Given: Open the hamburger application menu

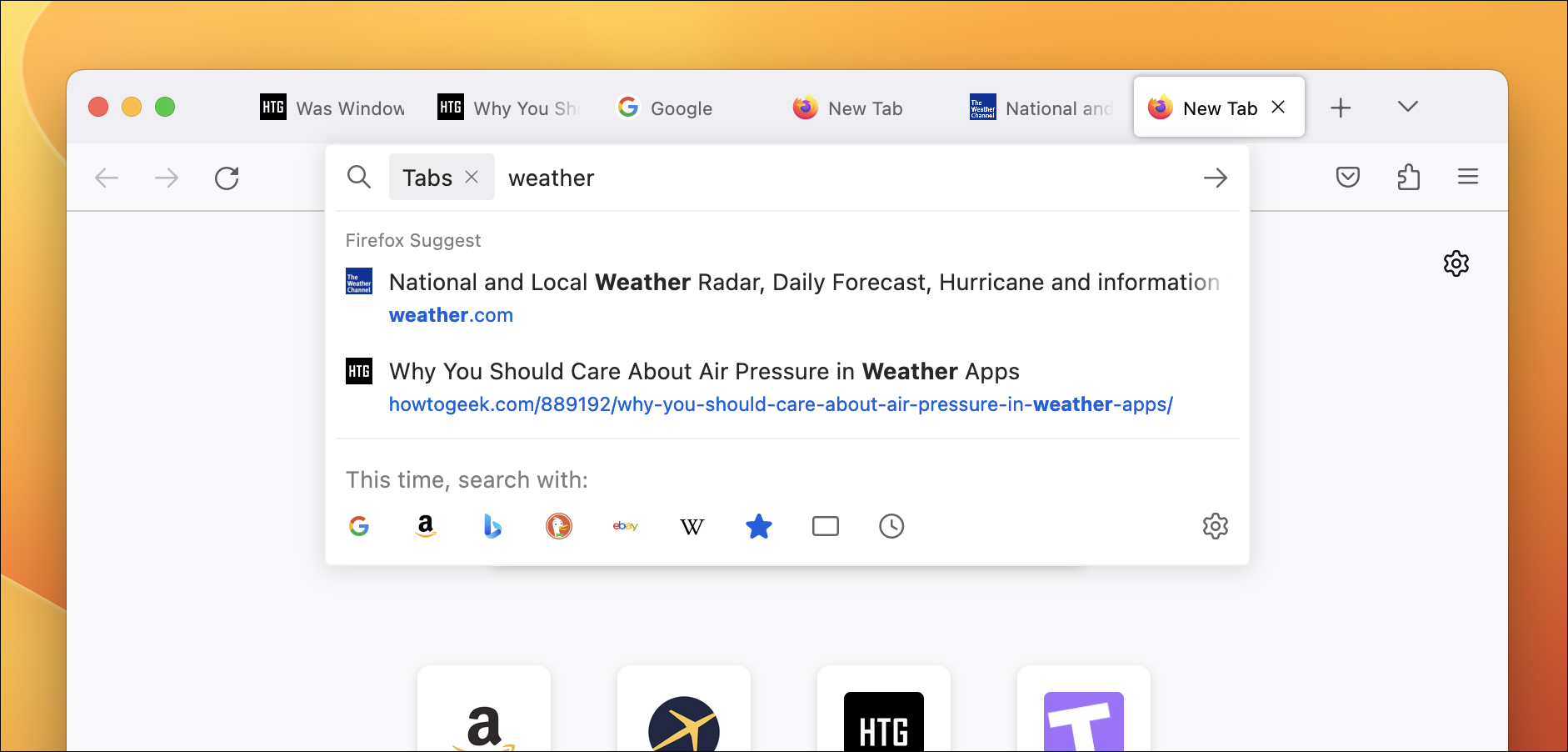Looking at the screenshot, I should [1468, 177].
